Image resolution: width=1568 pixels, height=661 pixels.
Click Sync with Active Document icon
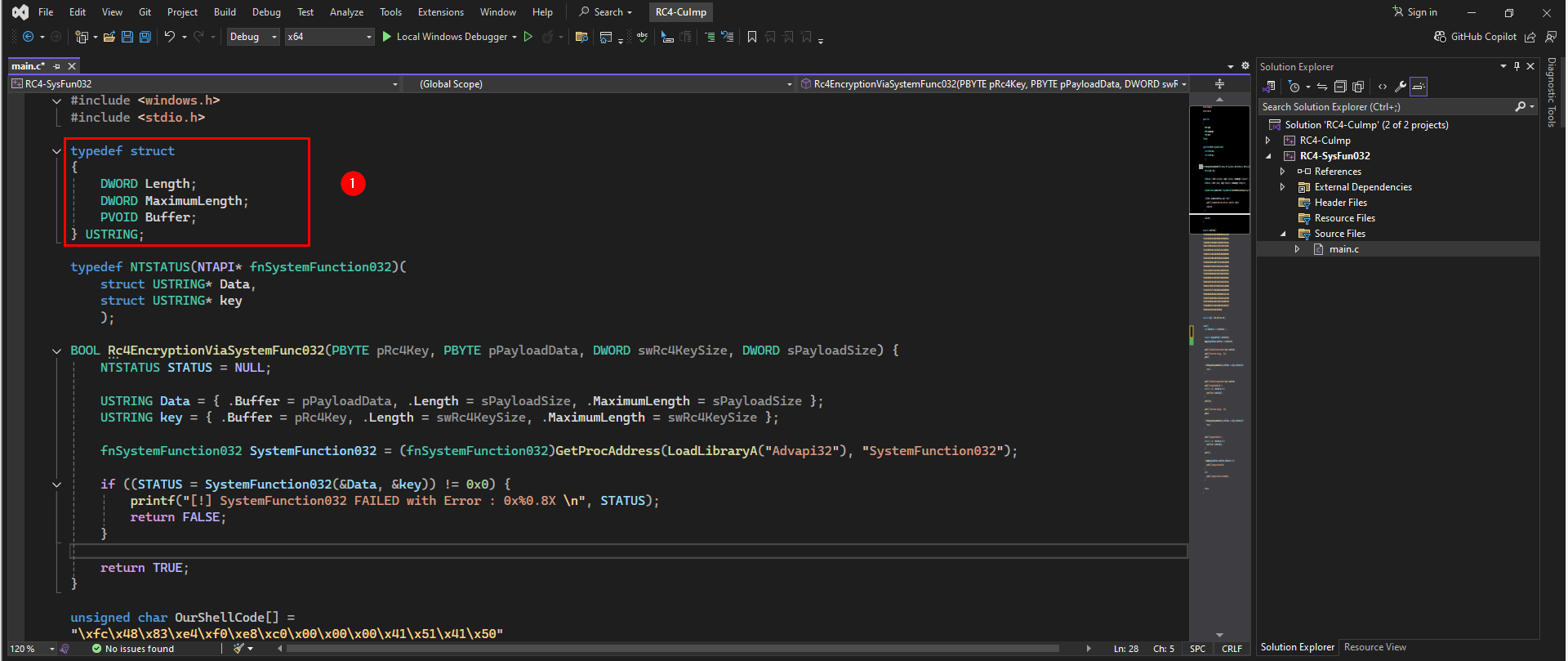pyautogui.click(x=1322, y=87)
